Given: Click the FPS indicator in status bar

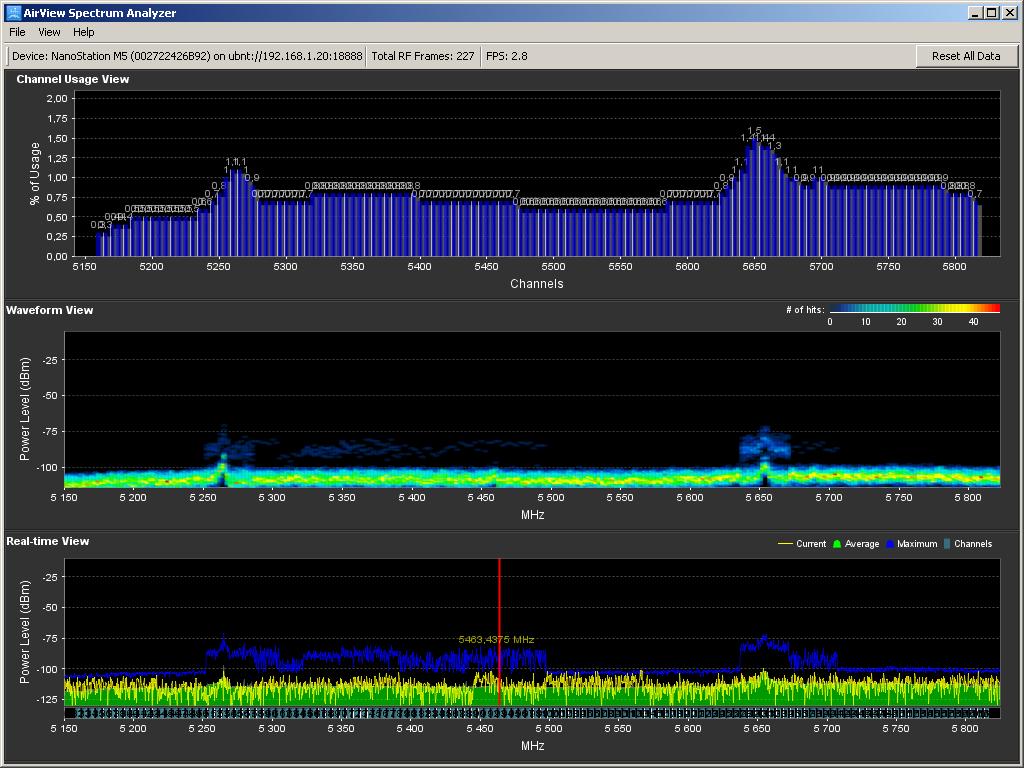Looking at the screenshot, I should coord(507,56).
